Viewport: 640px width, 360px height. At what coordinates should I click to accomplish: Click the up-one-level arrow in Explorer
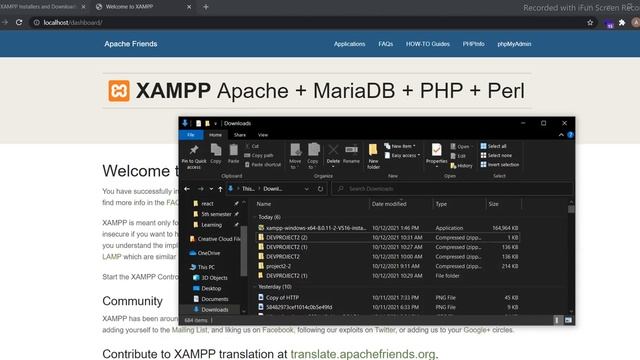click(220, 189)
